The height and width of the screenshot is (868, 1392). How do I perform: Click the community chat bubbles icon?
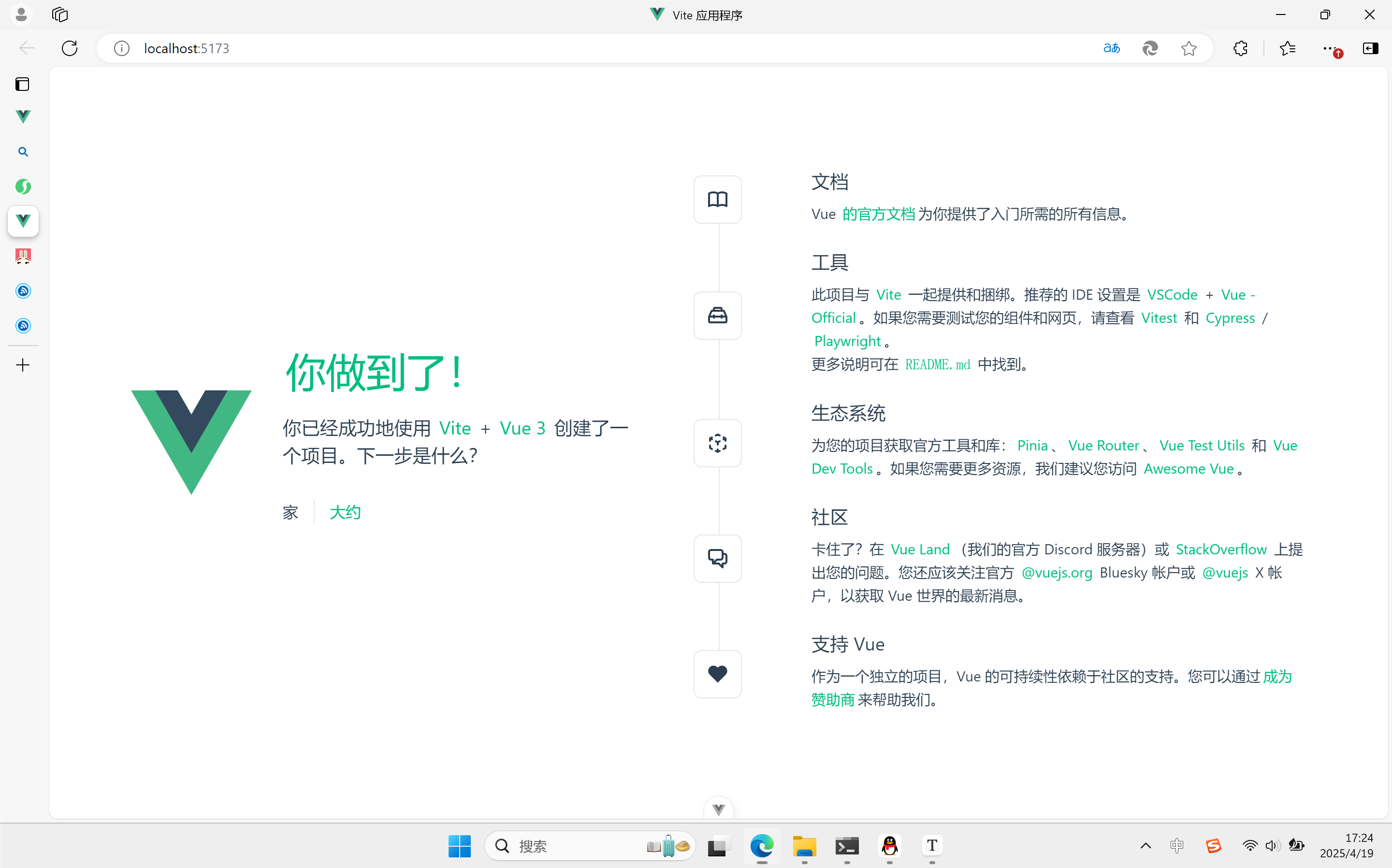[717, 558]
